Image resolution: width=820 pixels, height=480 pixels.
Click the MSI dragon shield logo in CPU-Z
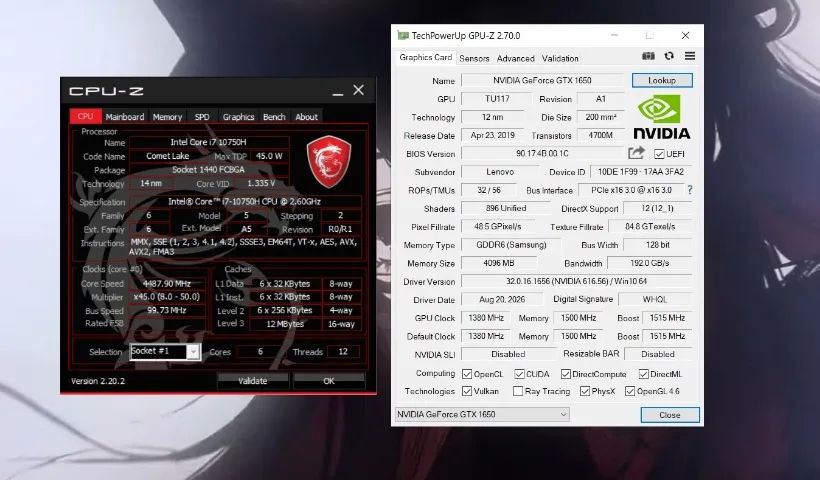(328, 162)
